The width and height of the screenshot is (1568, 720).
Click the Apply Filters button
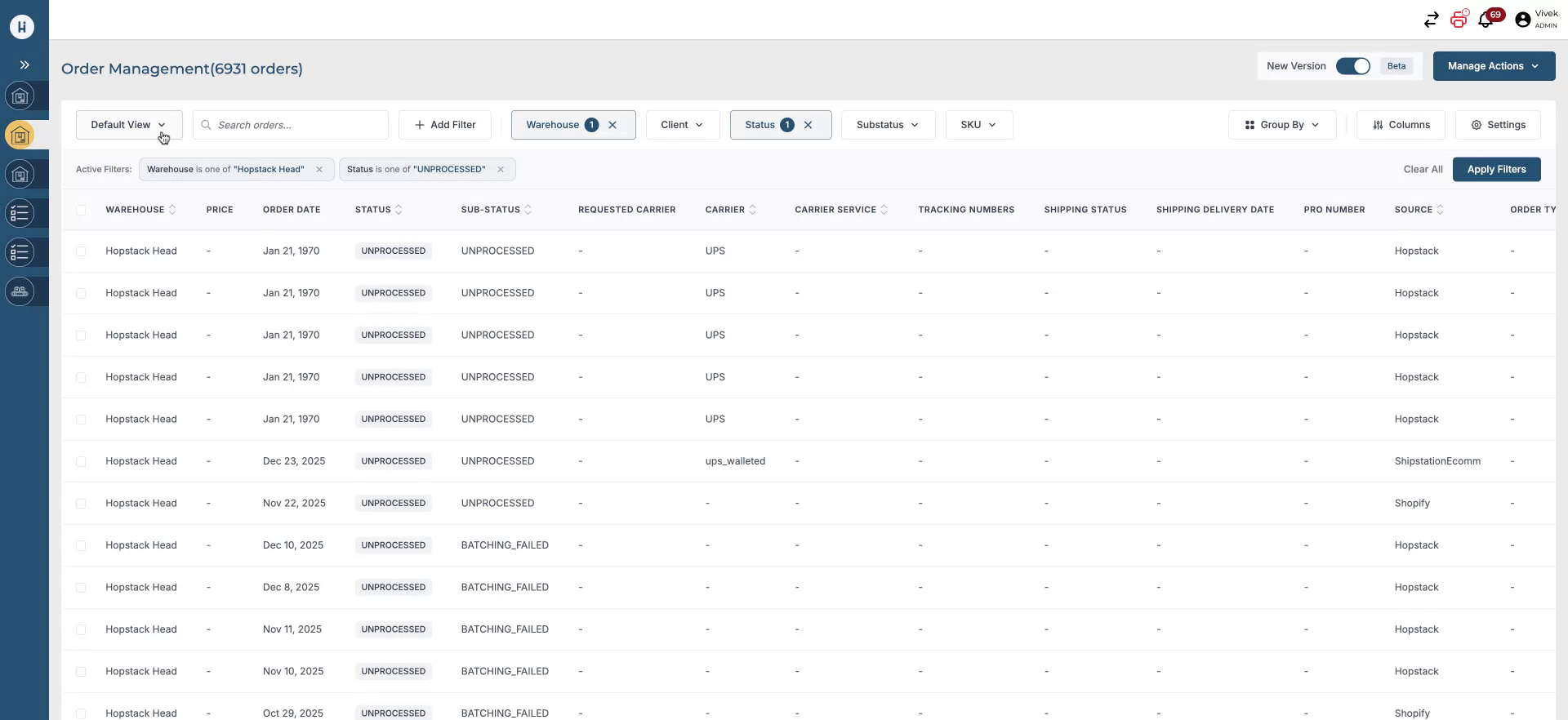[x=1495, y=169]
